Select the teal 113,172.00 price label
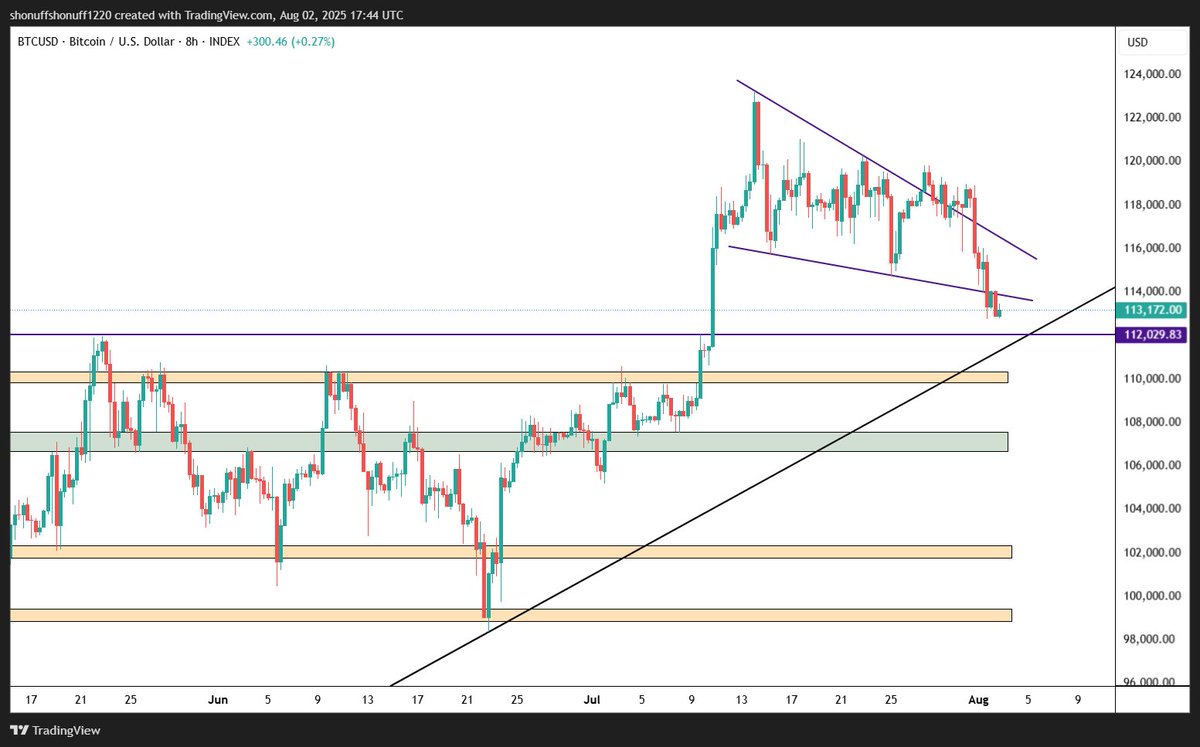Screen dimensions: 1200x747 click(1152, 311)
